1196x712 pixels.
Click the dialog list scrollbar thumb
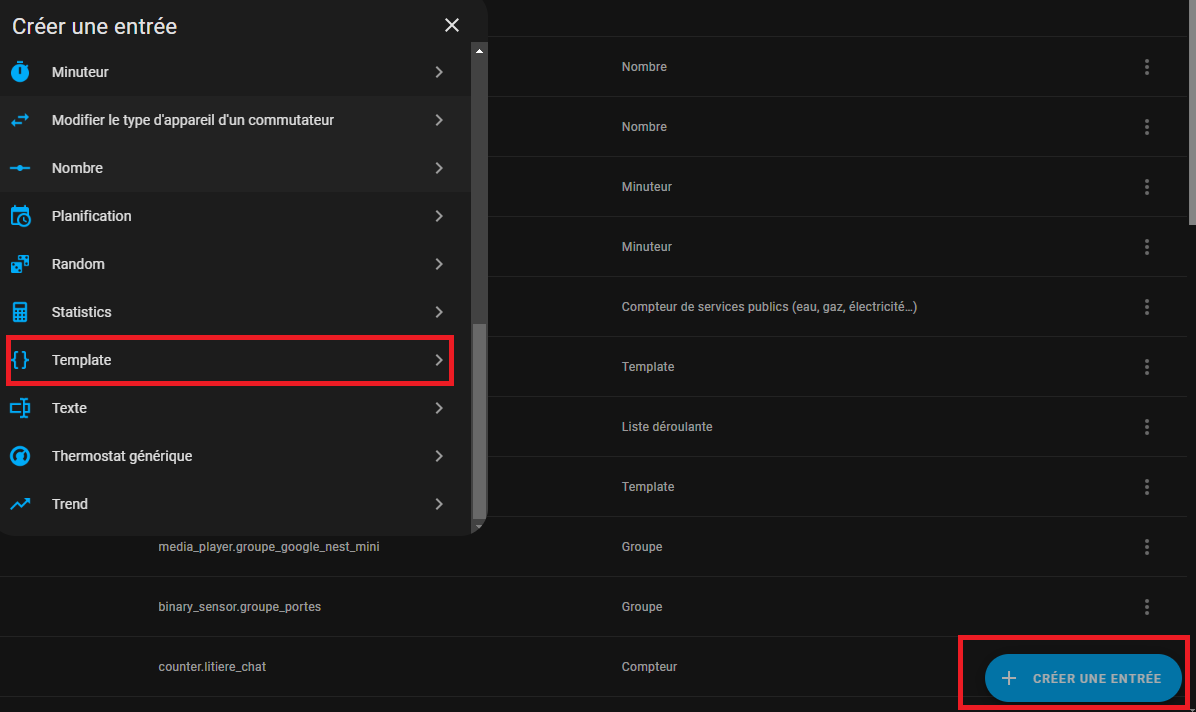click(479, 420)
